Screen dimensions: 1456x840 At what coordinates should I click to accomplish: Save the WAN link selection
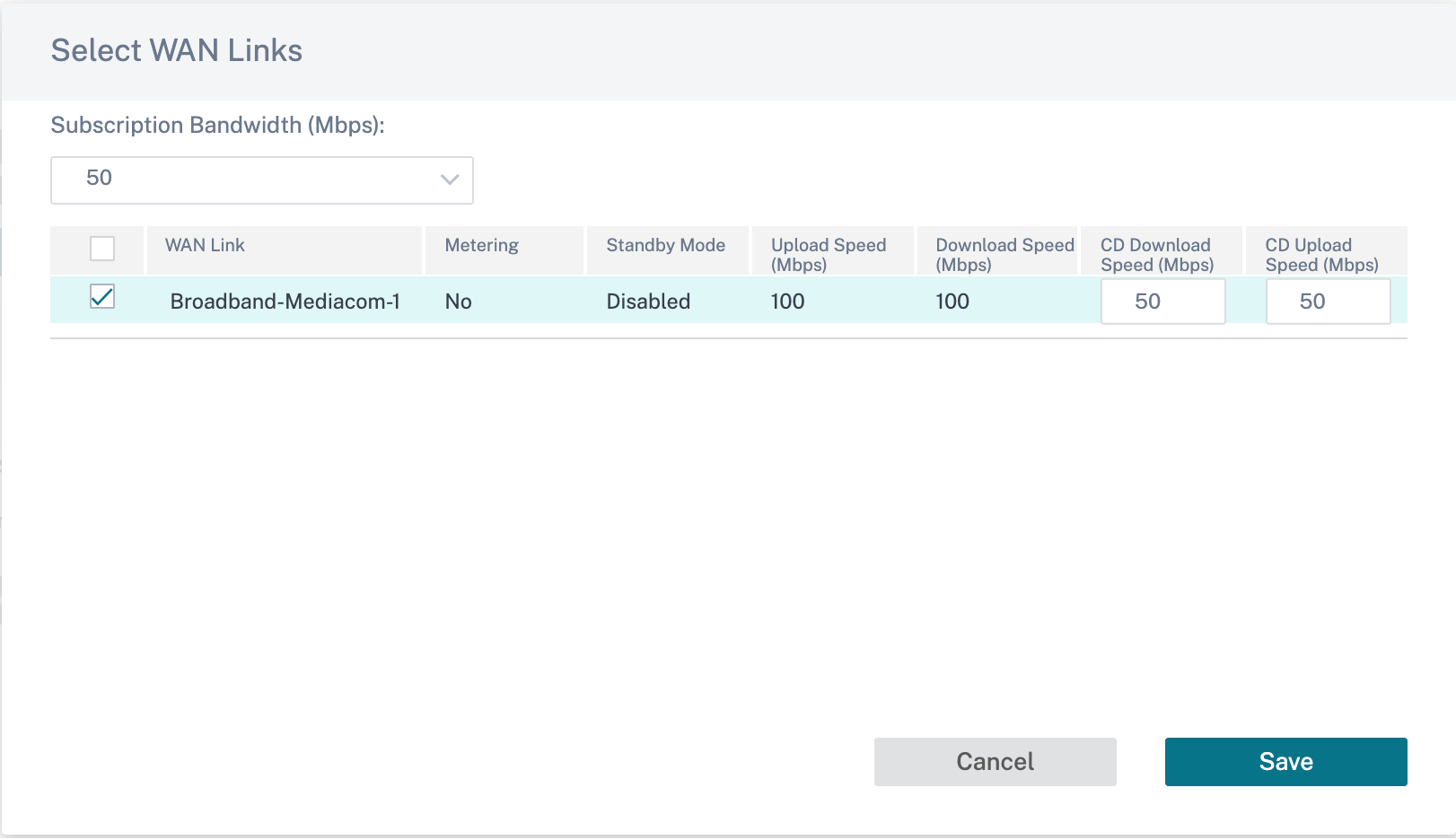1285,762
